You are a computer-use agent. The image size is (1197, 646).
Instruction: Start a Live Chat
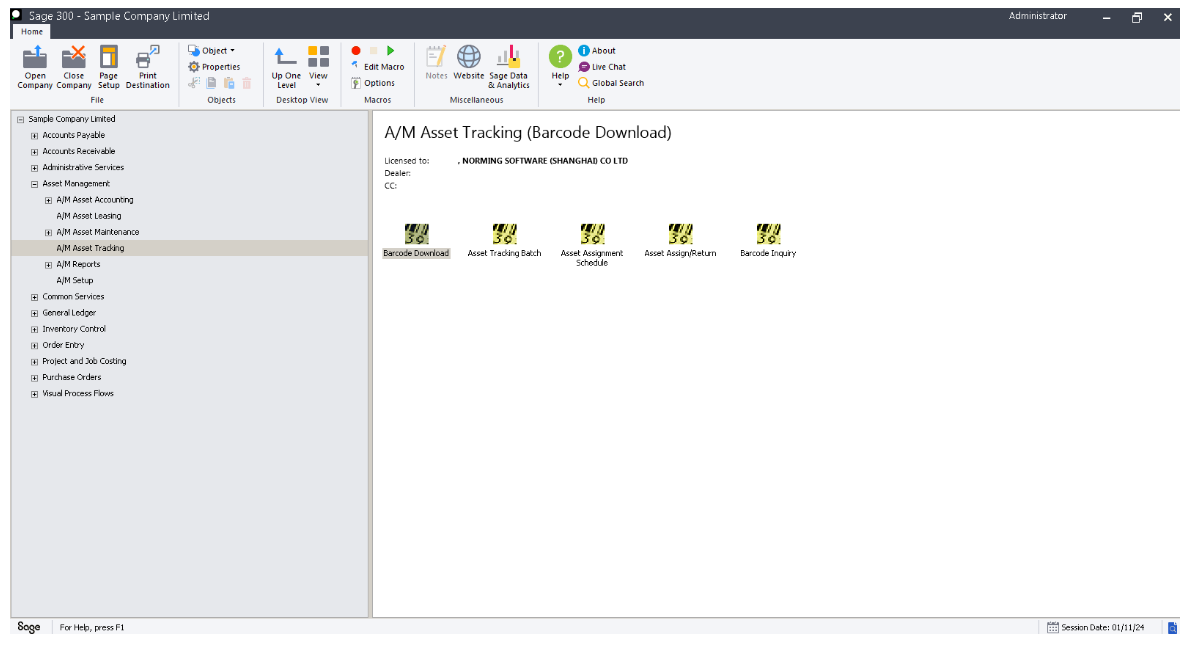602,66
